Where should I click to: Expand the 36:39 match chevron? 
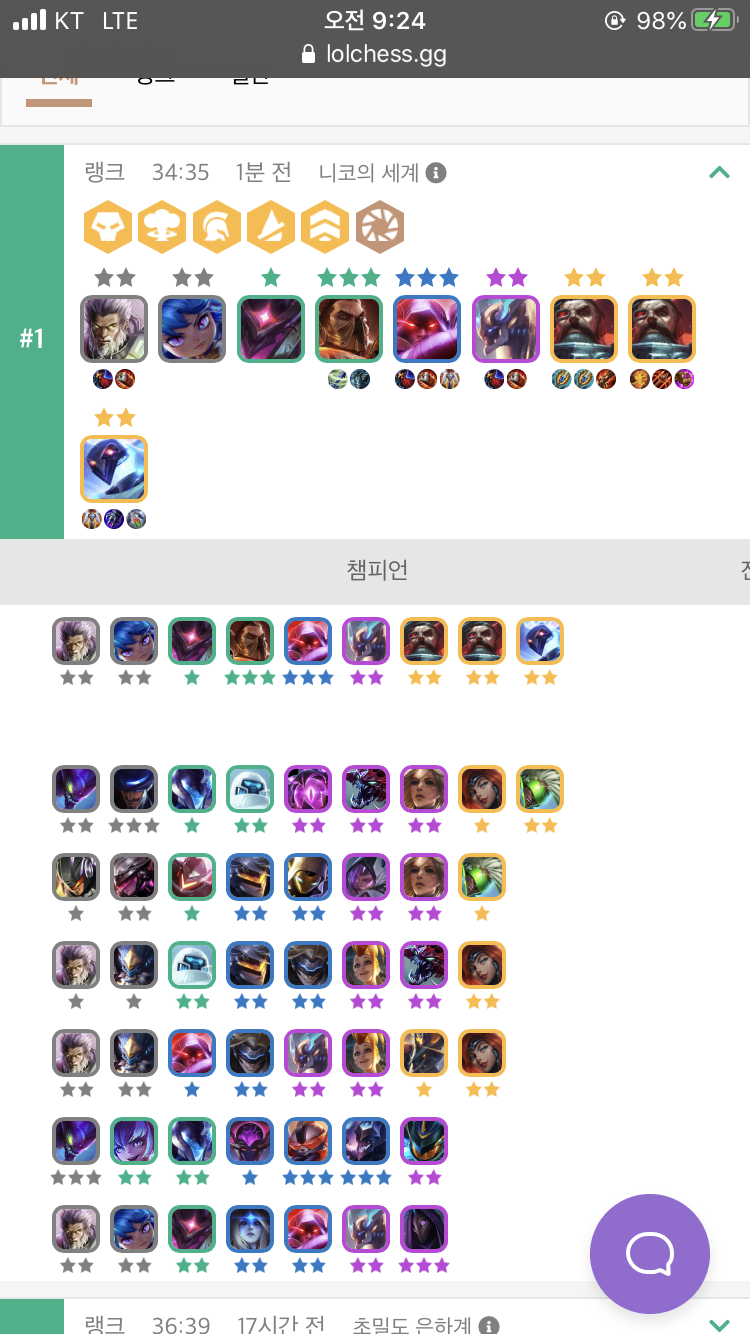click(x=719, y=1325)
